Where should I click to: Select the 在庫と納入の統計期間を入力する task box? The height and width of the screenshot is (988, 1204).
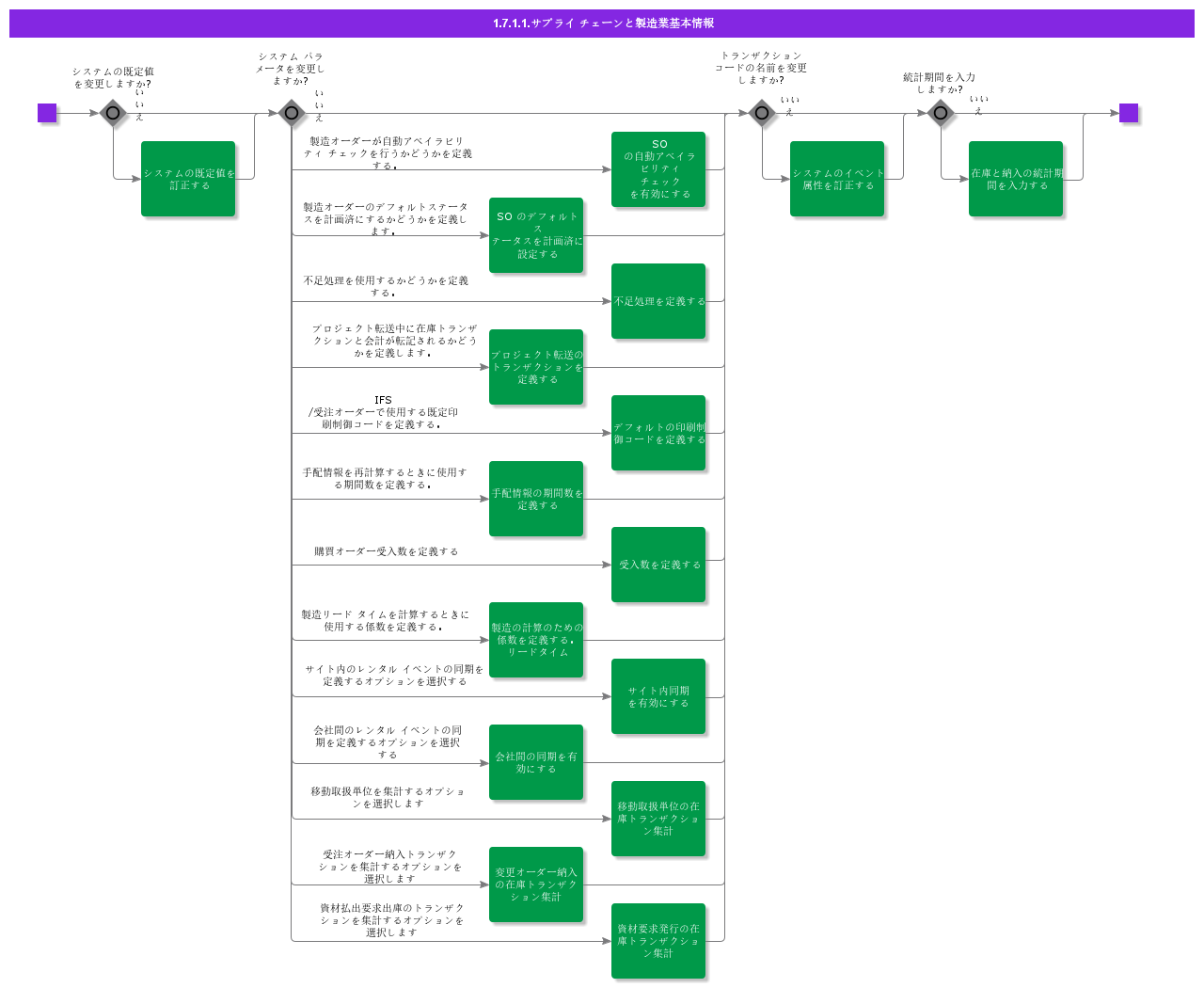pos(1016,179)
